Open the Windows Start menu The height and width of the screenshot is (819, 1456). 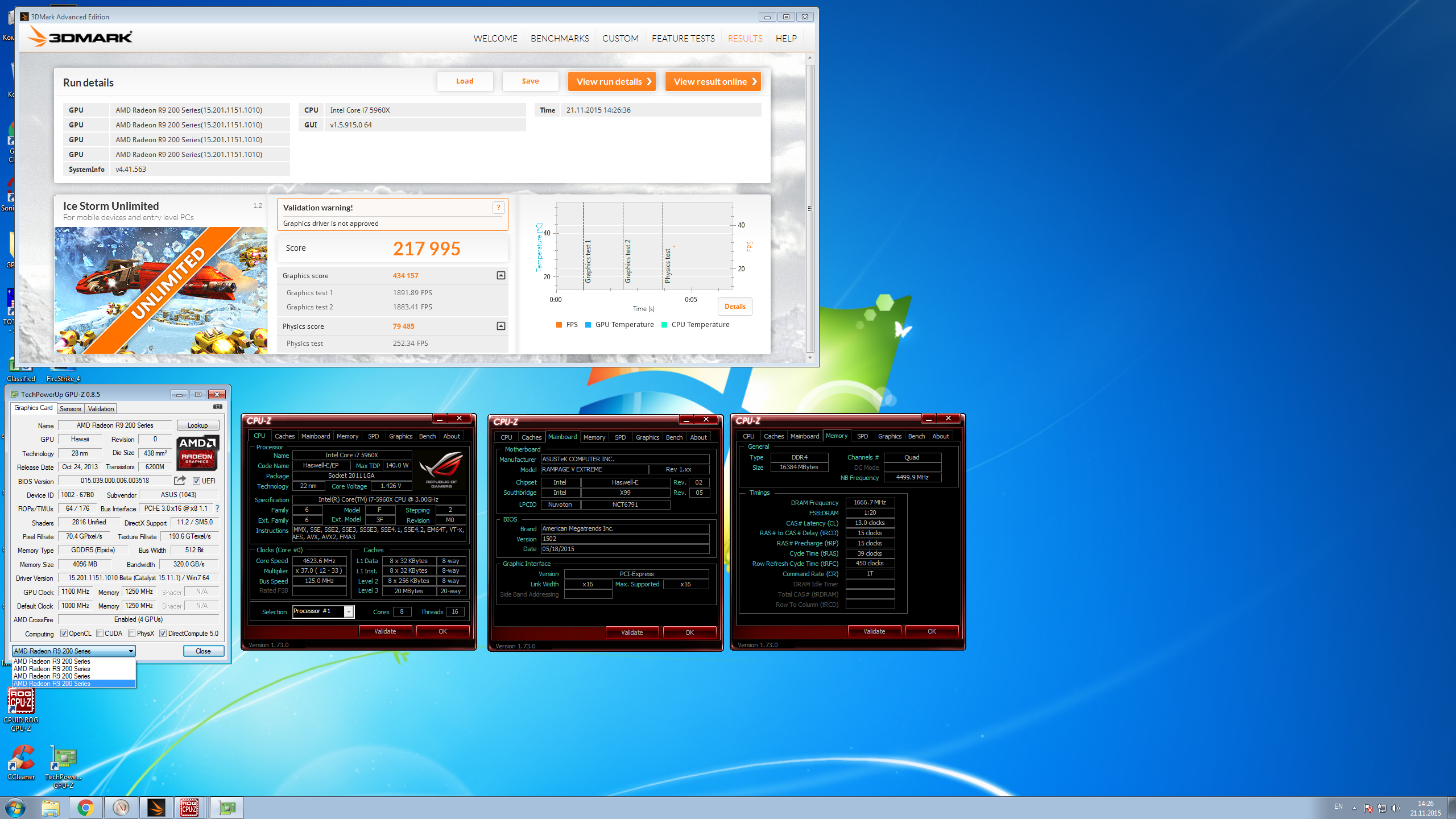tap(15, 808)
